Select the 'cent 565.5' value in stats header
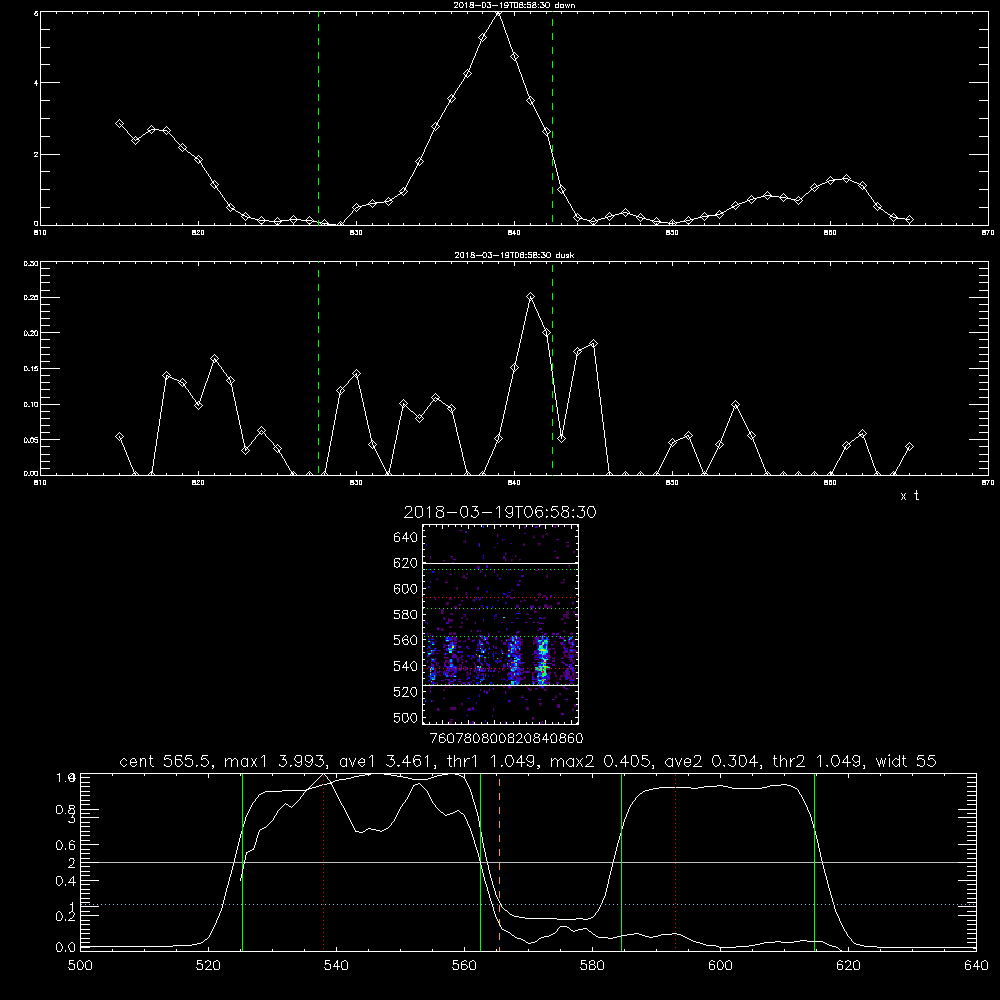1000x1000 pixels. pos(168,761)
